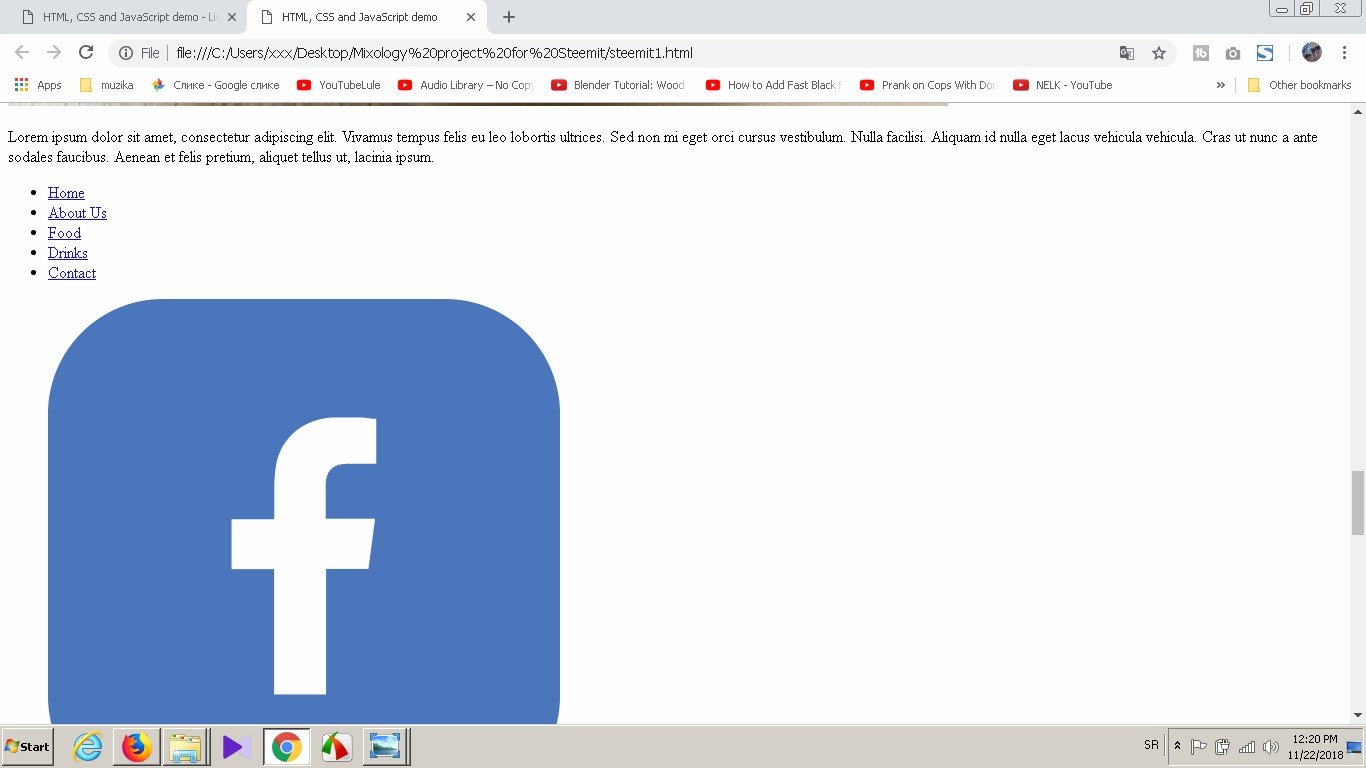This screenshot has height=768, width=1366.
Task: Click the Show desktop tray icon
Action: click(x=1355, y=747)
